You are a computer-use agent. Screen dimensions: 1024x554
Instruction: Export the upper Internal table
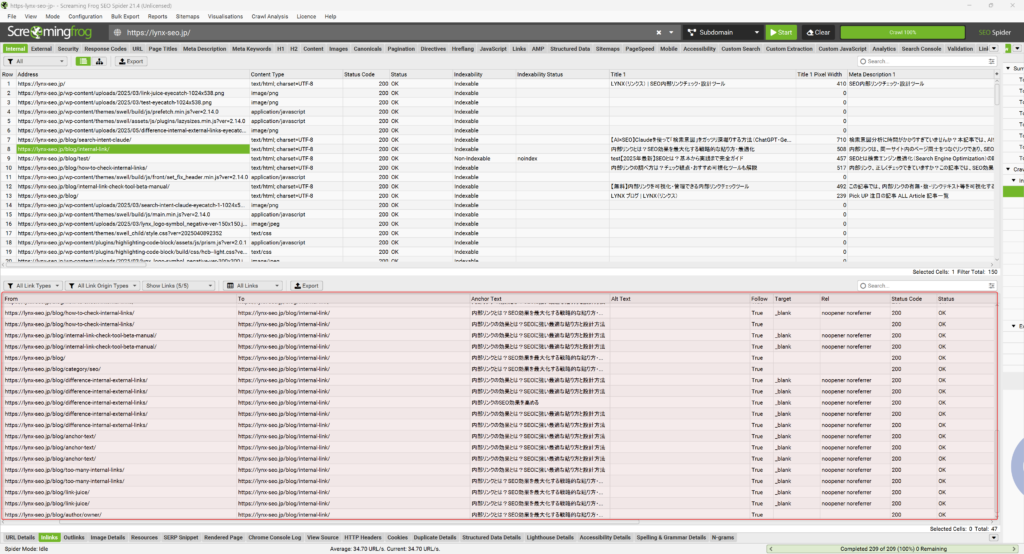click(x=131, y=61)
